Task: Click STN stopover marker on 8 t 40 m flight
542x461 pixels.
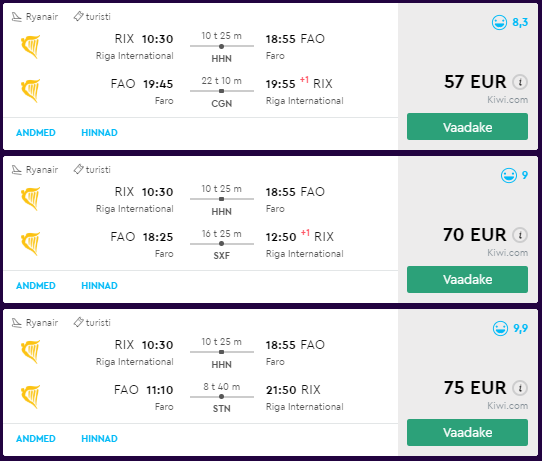Action: tap(222, 397)
